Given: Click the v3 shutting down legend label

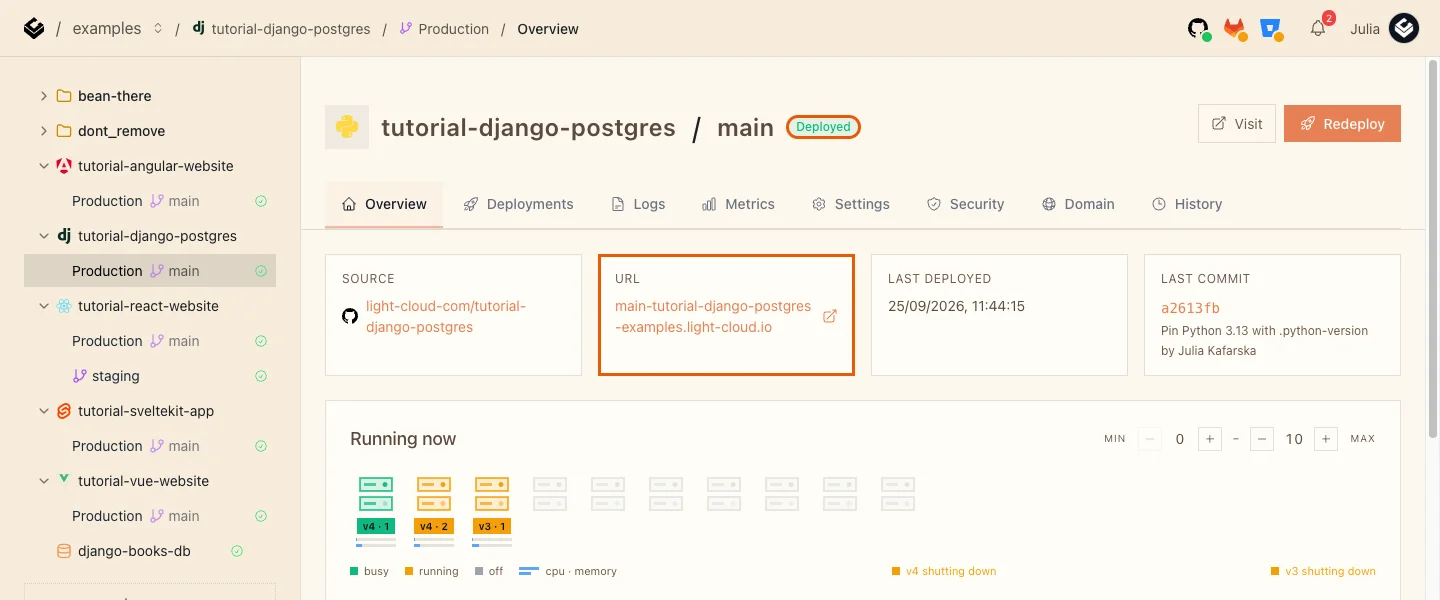Looking at the screenshot, I should 1330,572.
